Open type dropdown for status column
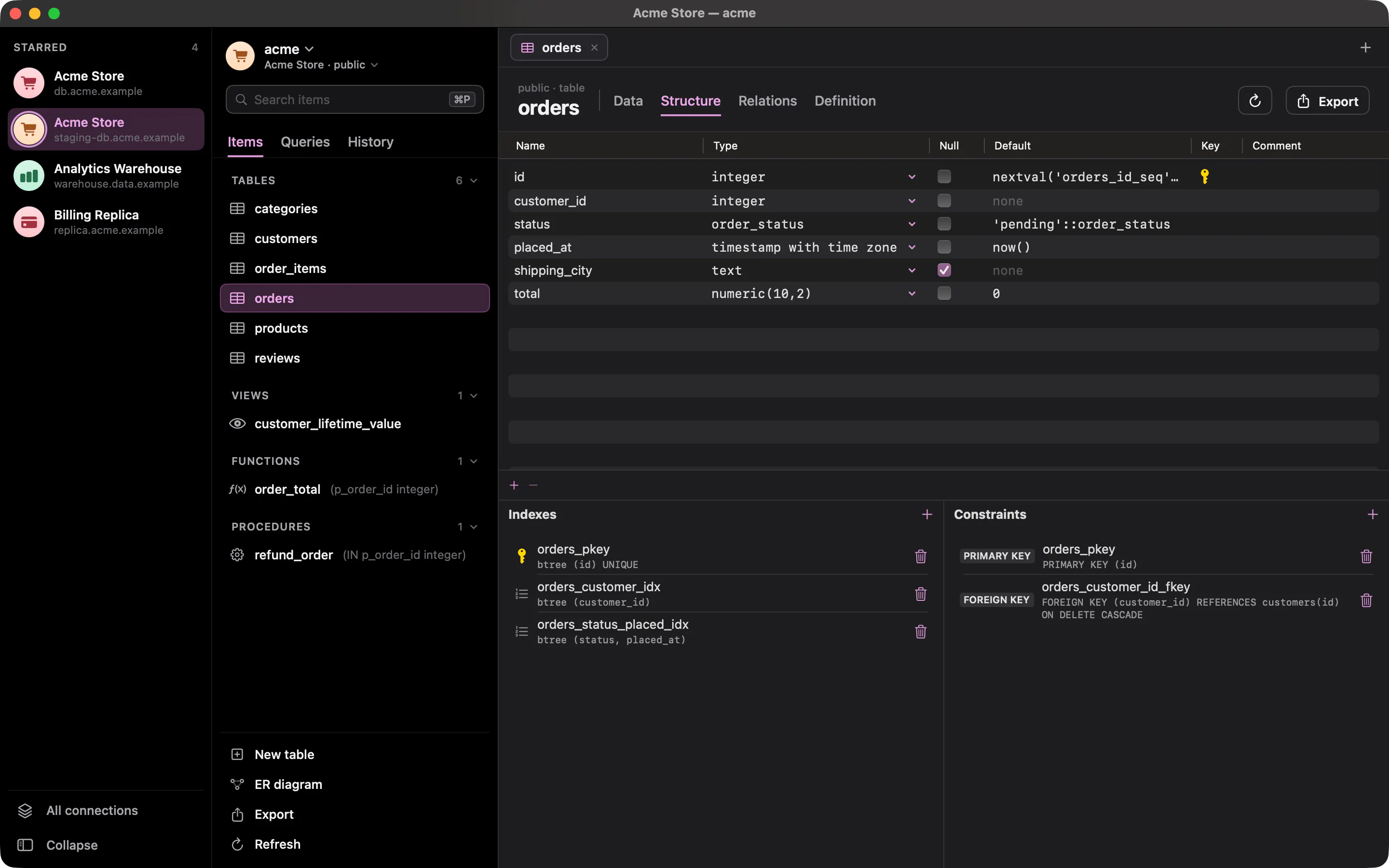The height and width of the screenshot is (868, 1389). [912, 224]
